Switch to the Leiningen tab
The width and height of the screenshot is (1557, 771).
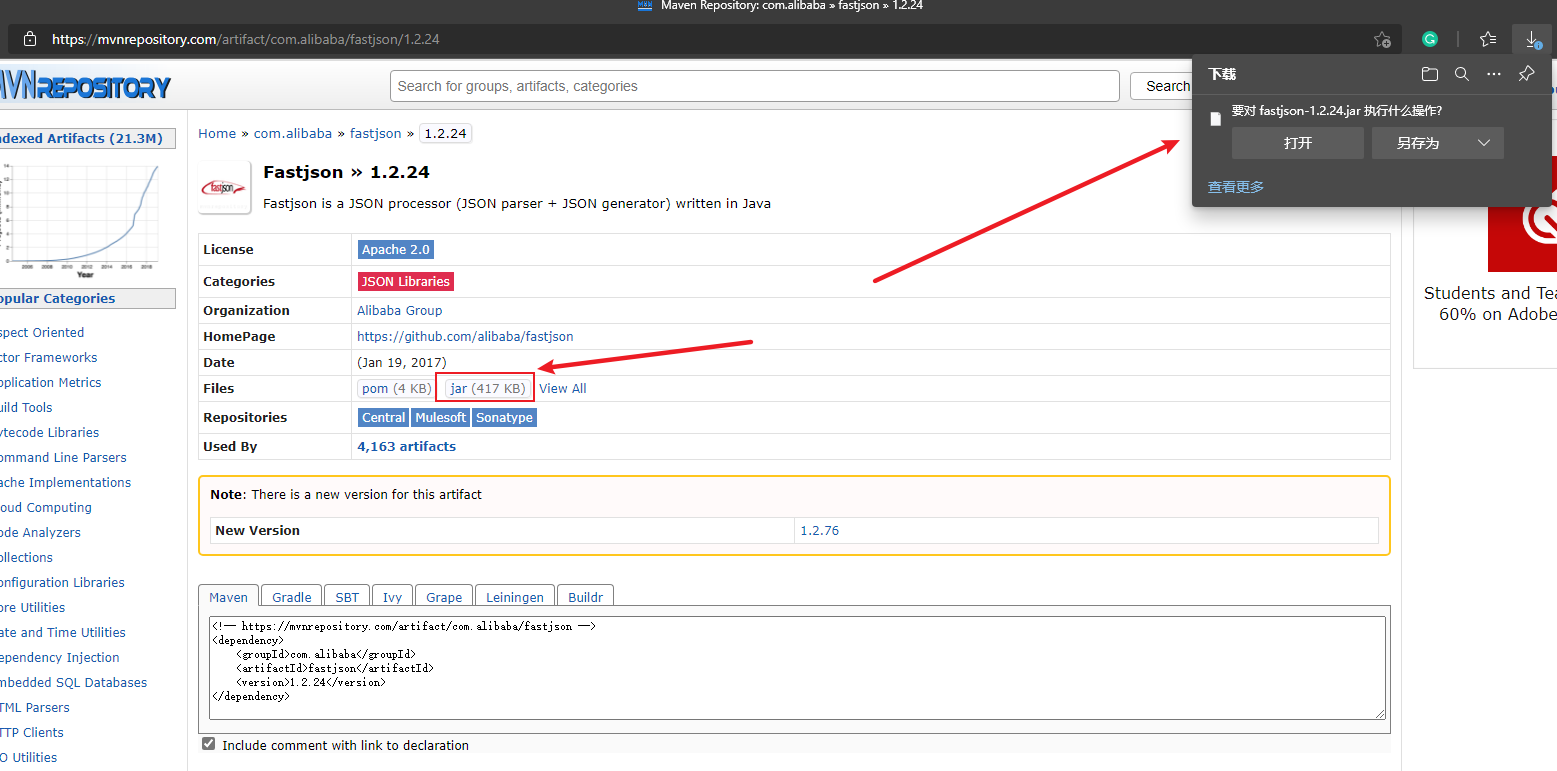515,596
